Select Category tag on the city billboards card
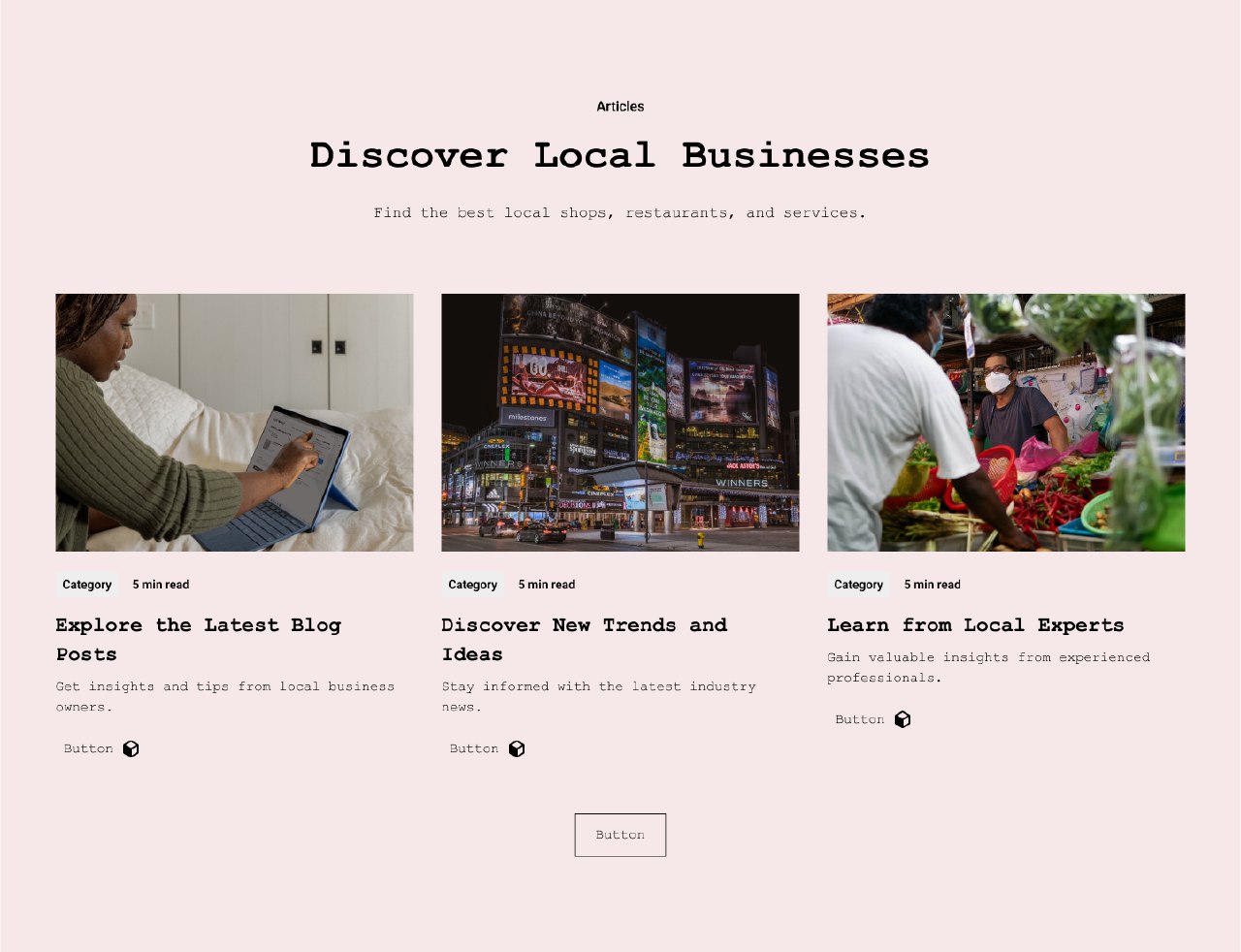The image size is (1241, 952). (x=473, y=585)
